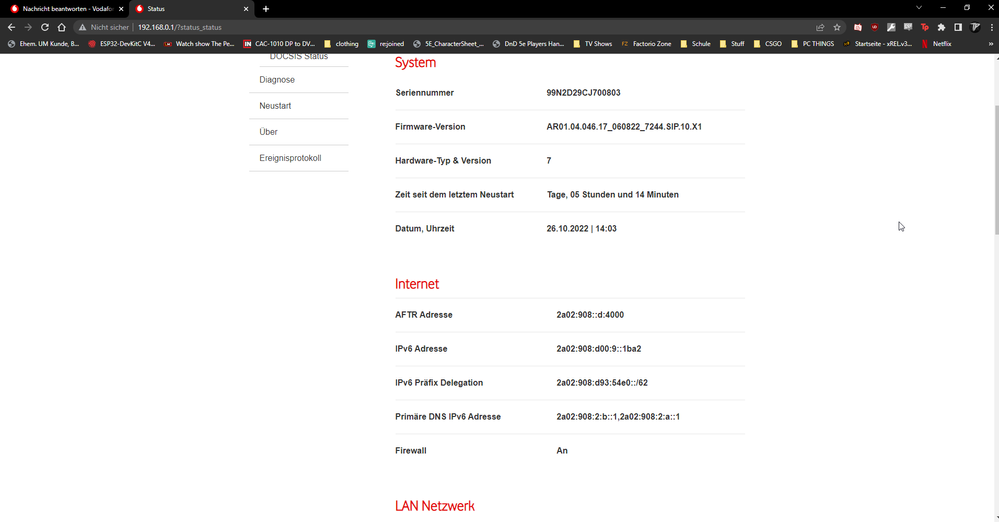Click the page's vertical scrollbar thumb

tap(996, 171)
